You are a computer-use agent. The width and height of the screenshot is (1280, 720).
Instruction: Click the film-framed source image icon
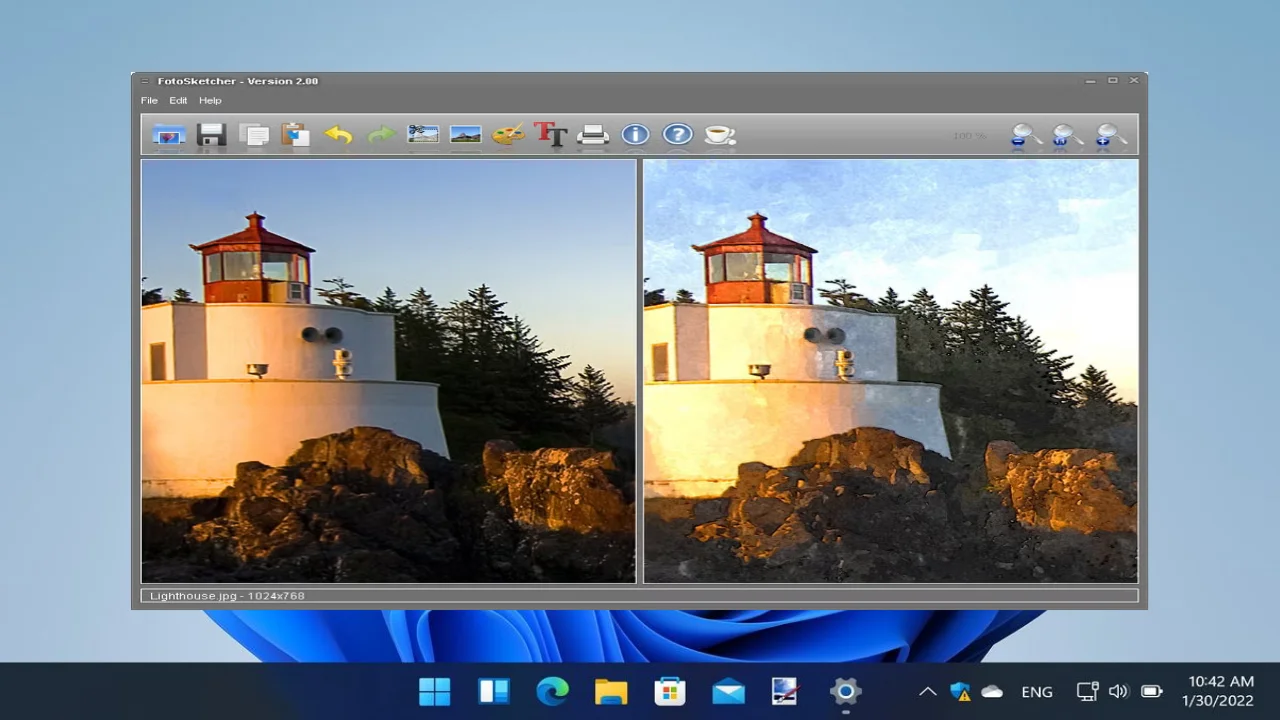tap(424, 134)
